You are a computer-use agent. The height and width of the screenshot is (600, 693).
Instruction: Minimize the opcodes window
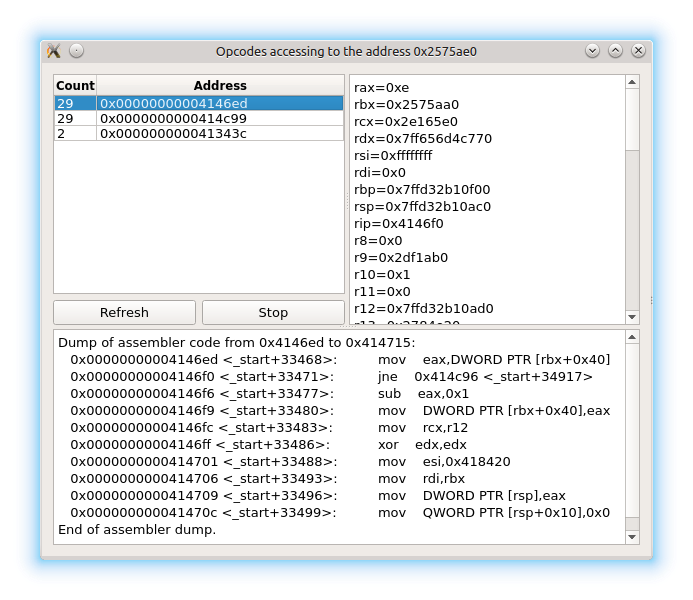tap(593, 51)
